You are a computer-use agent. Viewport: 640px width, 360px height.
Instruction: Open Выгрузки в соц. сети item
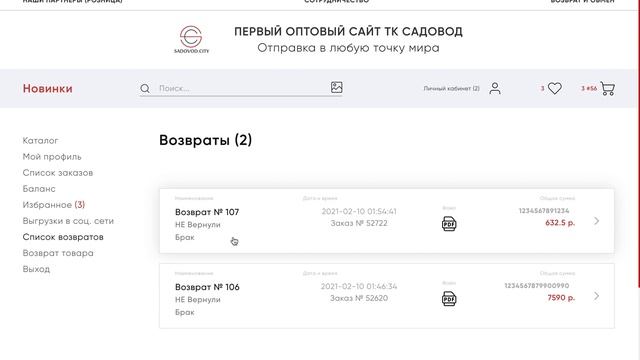68,221
